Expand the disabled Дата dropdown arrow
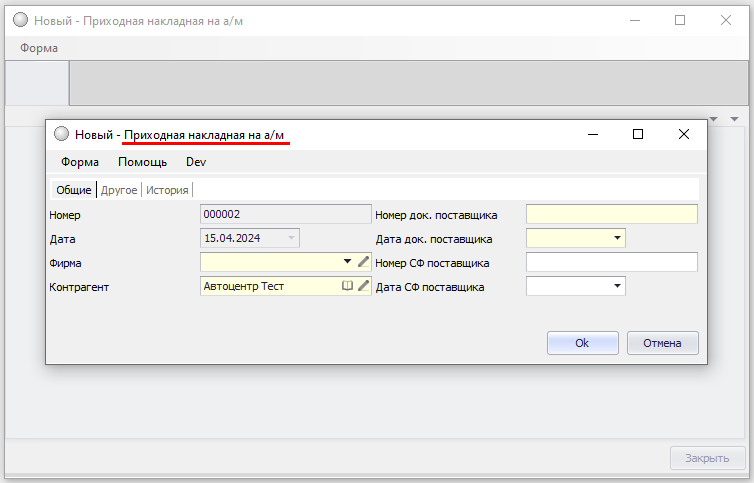 pyautogui.click(x=291, y=238)
